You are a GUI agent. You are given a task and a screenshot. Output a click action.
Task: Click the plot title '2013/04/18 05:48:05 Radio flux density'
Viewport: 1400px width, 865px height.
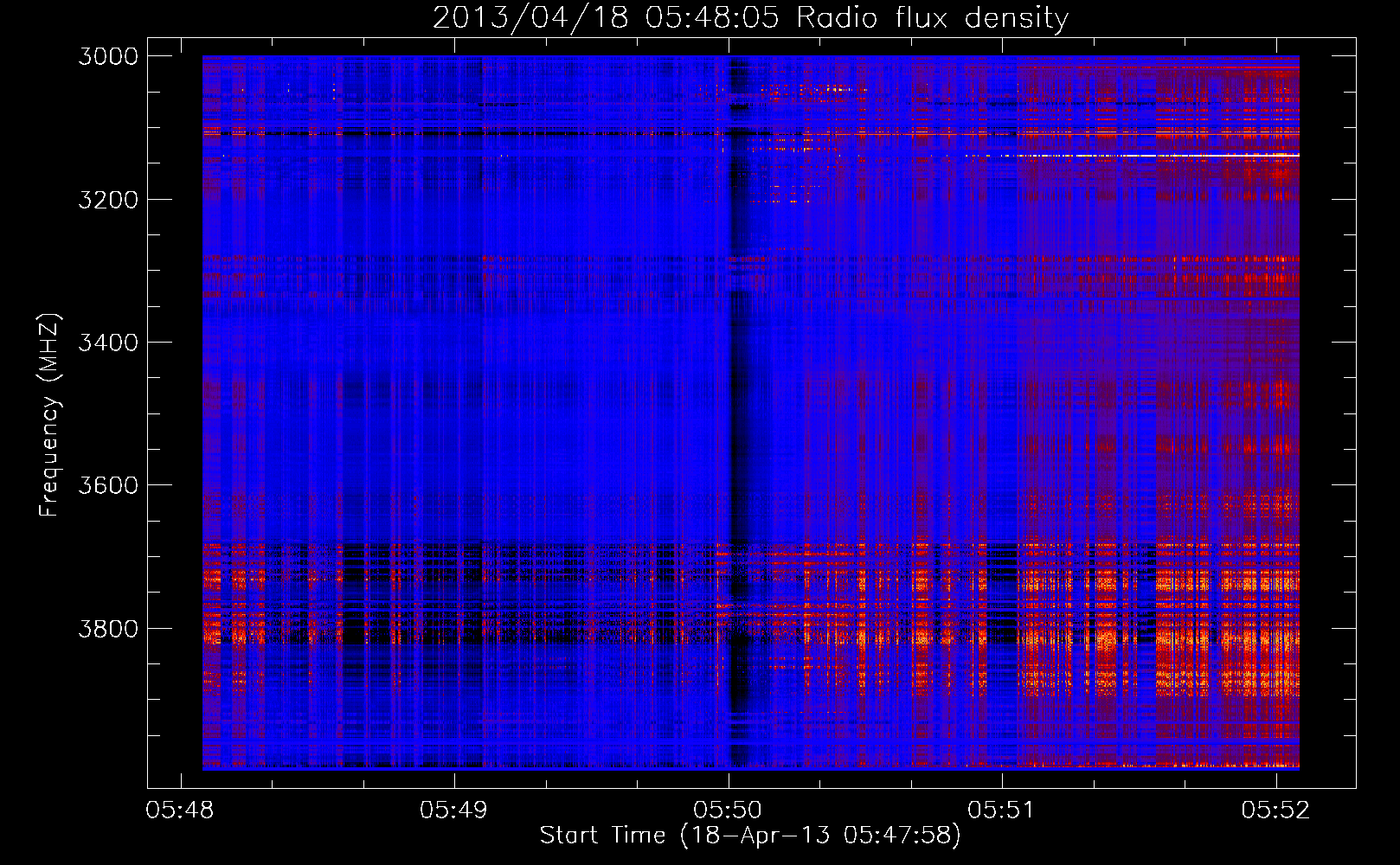tap(750, 17)
